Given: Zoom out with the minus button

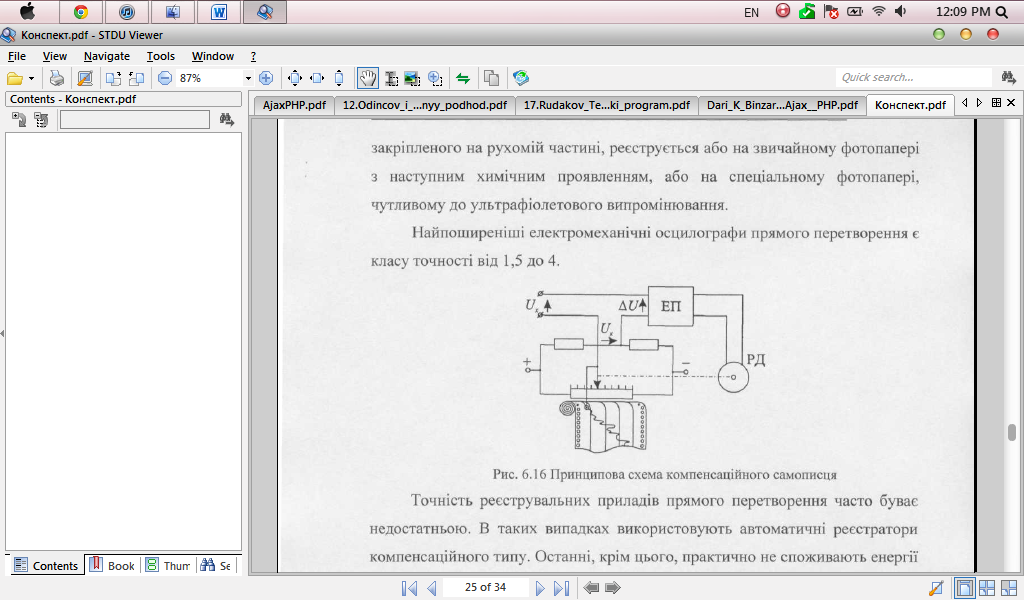Looking at the screenshot, I should [165, 78].
